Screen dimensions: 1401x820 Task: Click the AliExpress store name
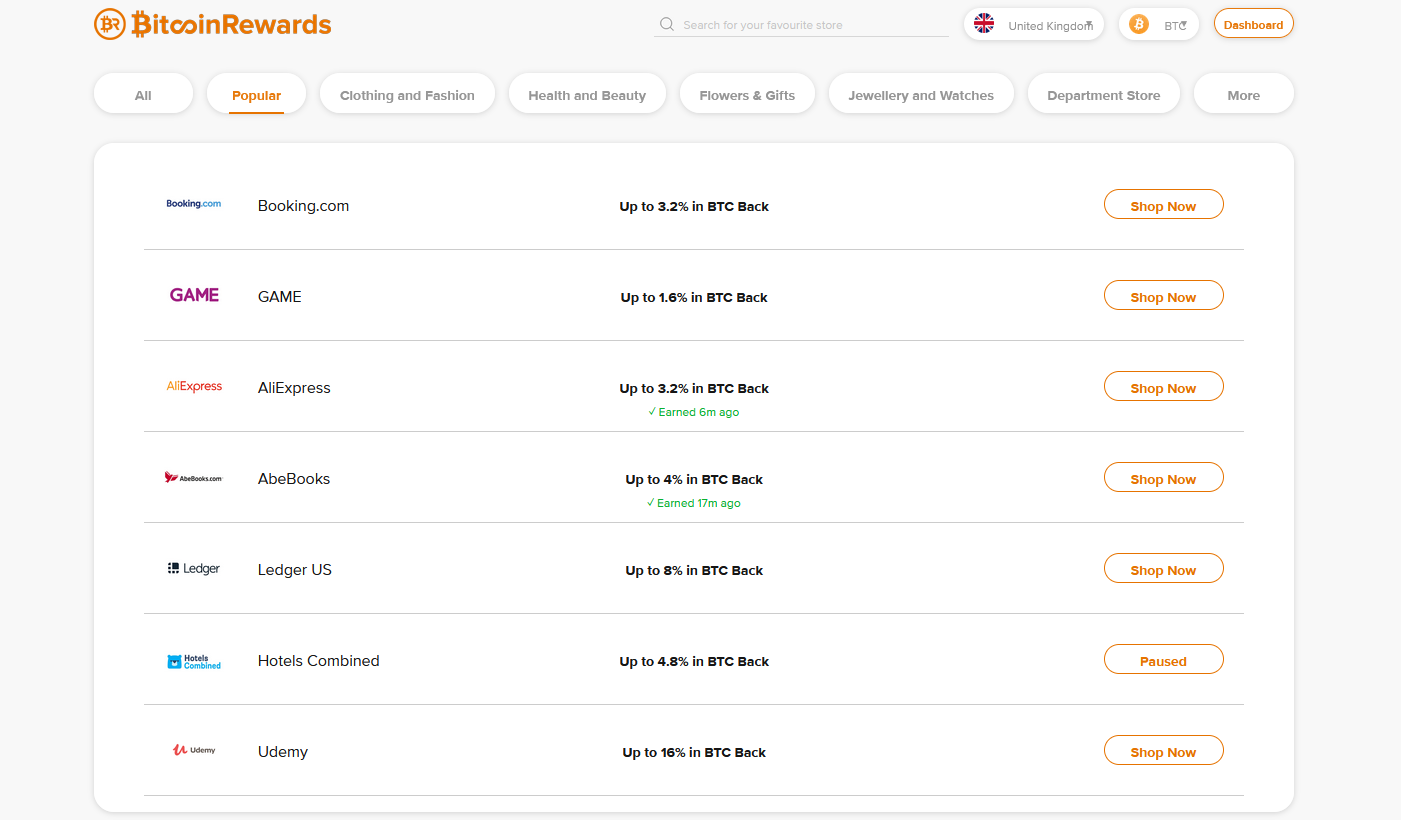[x=294, y=387]
